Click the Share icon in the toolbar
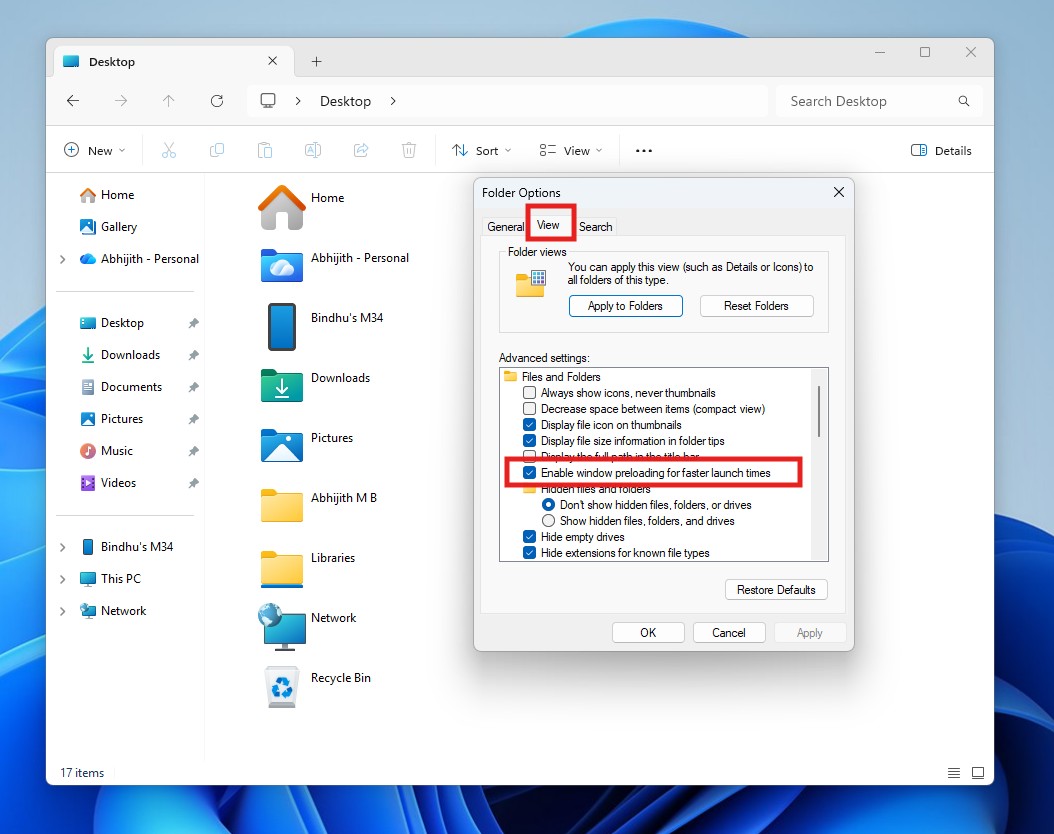The height and width of the screenshot is (834, 1054). pyautogui.click(x=360, y=150)
